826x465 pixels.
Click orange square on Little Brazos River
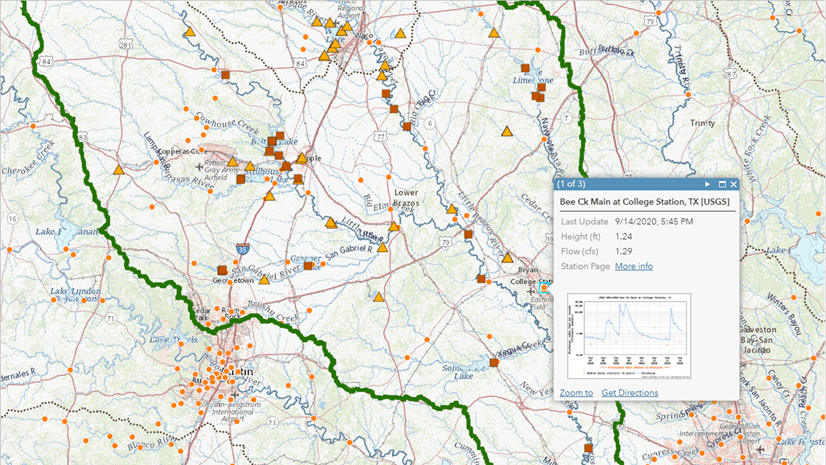(x=468, y=234)
